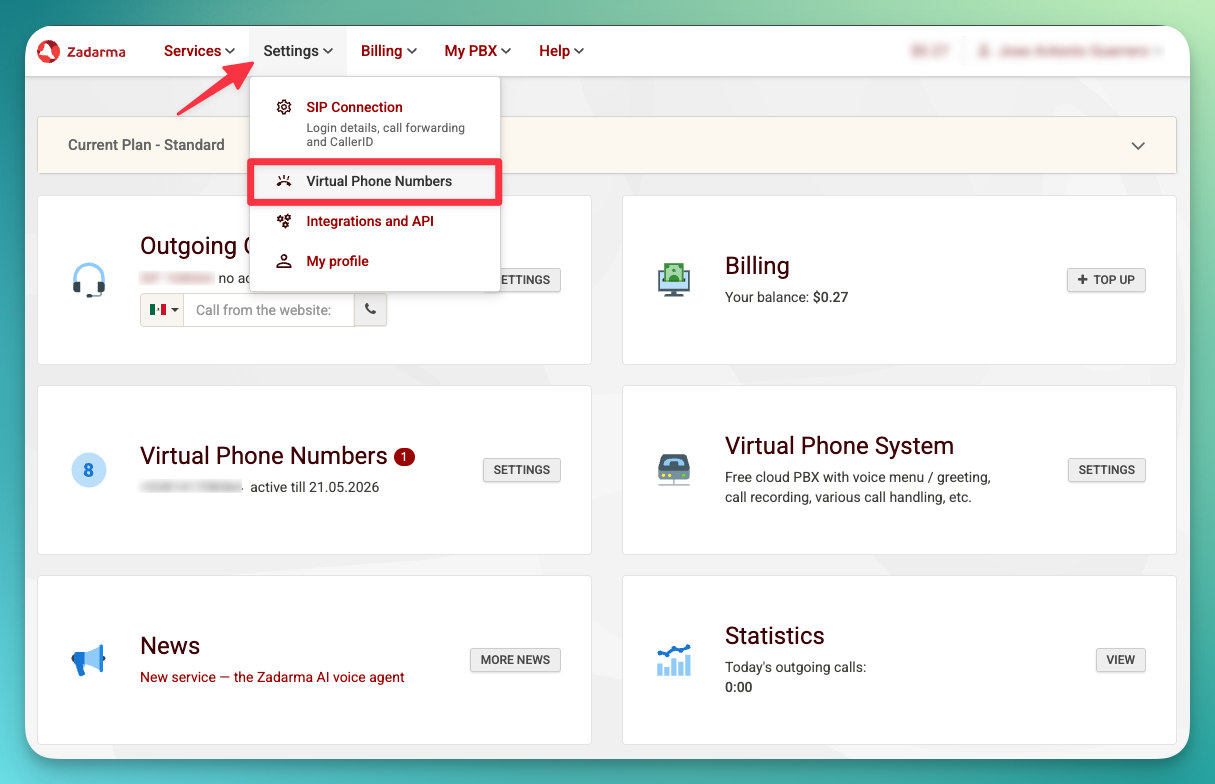
Task: Open the country flag selector
Action: tap(161, 310)
